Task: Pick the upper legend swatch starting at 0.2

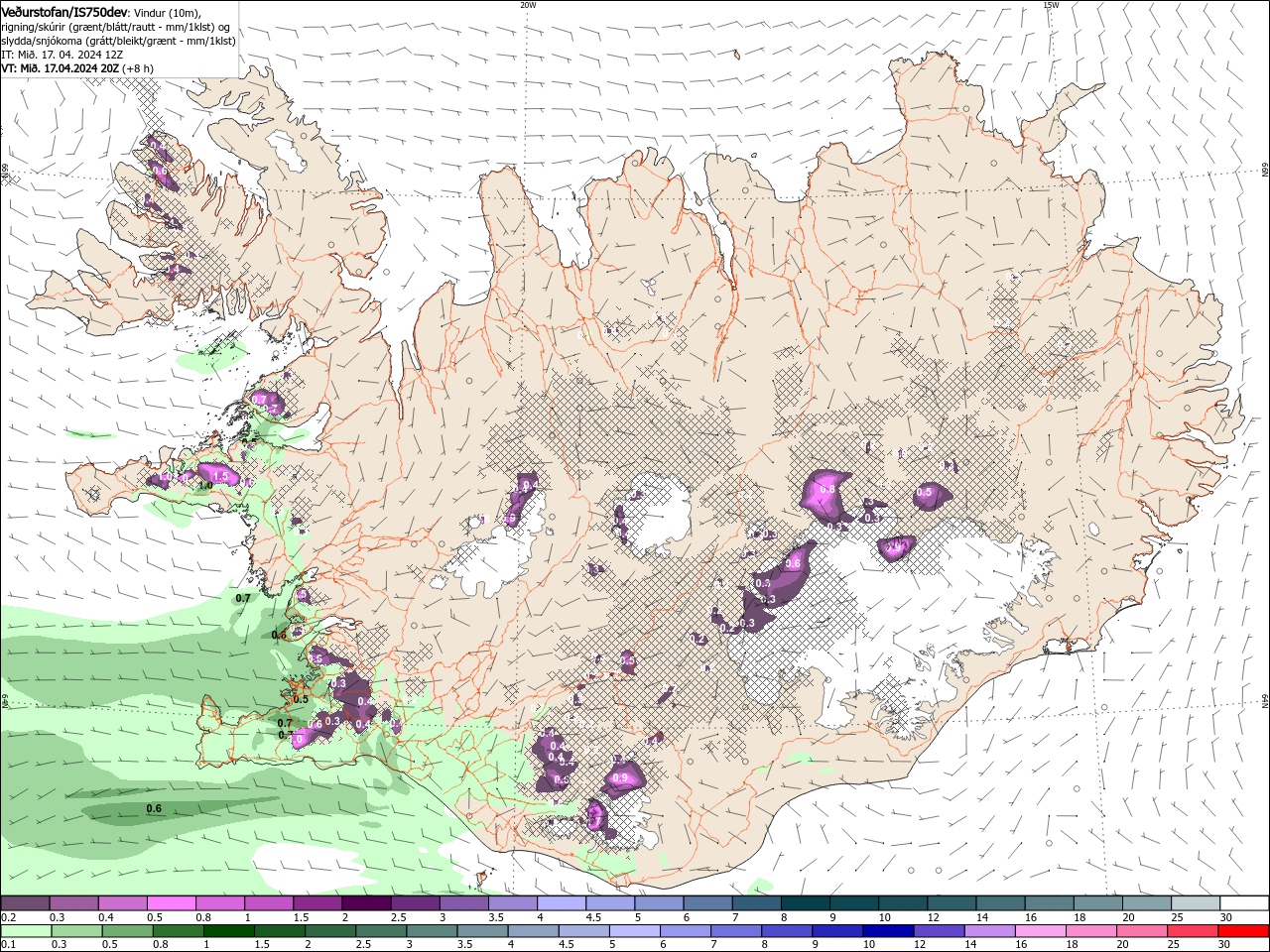Action: (25, 903)
